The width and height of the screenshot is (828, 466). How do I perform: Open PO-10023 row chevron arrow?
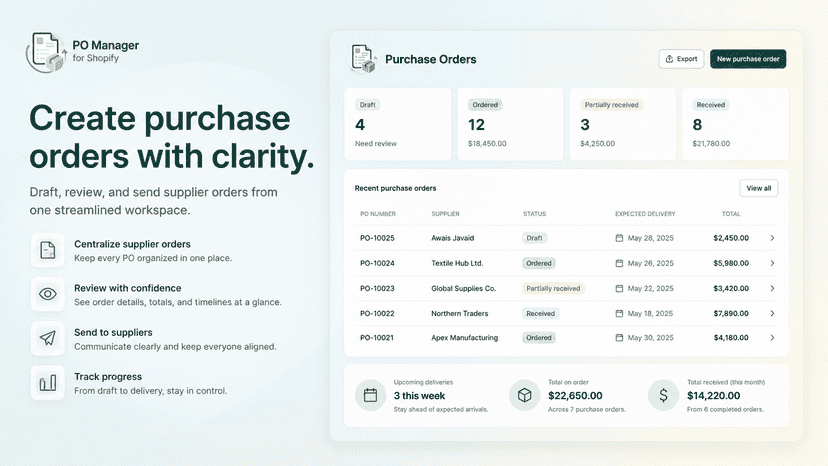[772, 288]
